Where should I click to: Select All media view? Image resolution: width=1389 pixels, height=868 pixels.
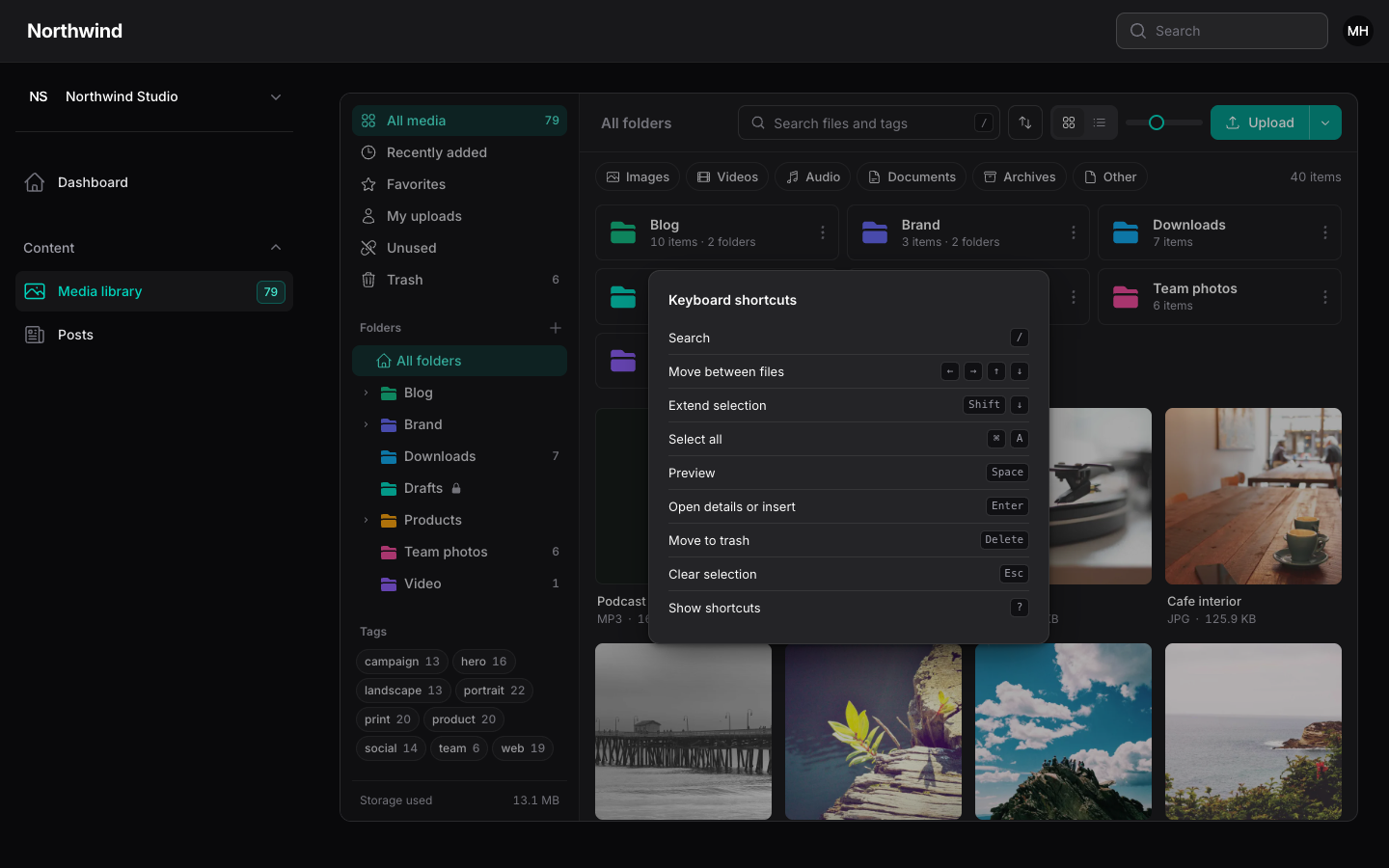click(x=459, y=121)
